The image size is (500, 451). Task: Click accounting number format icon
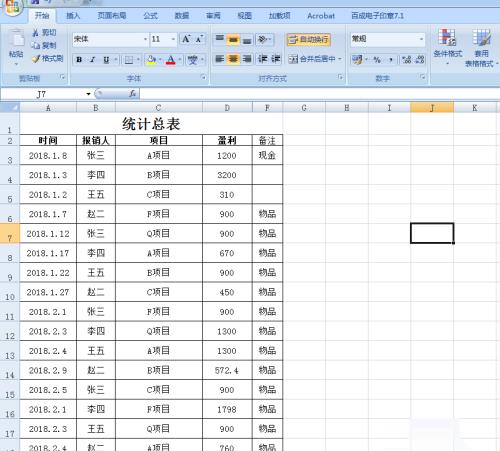coord(357,60)
